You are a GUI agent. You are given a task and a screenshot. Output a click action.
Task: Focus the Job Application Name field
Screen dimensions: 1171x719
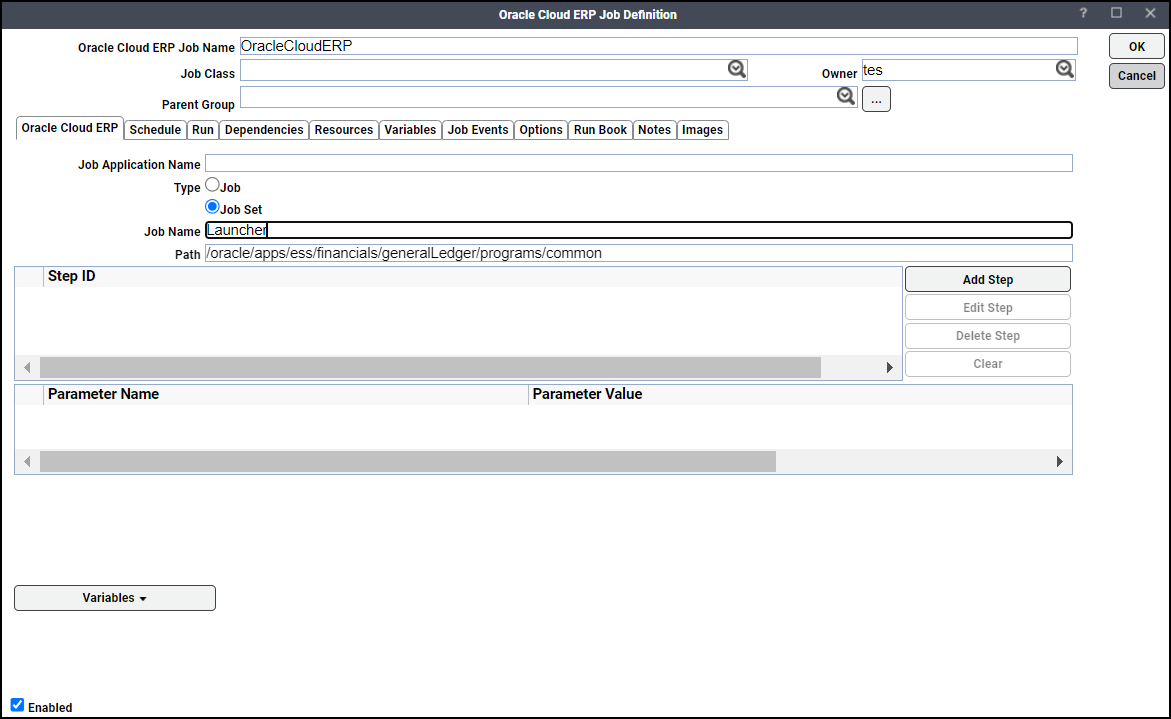pos(639,164)
